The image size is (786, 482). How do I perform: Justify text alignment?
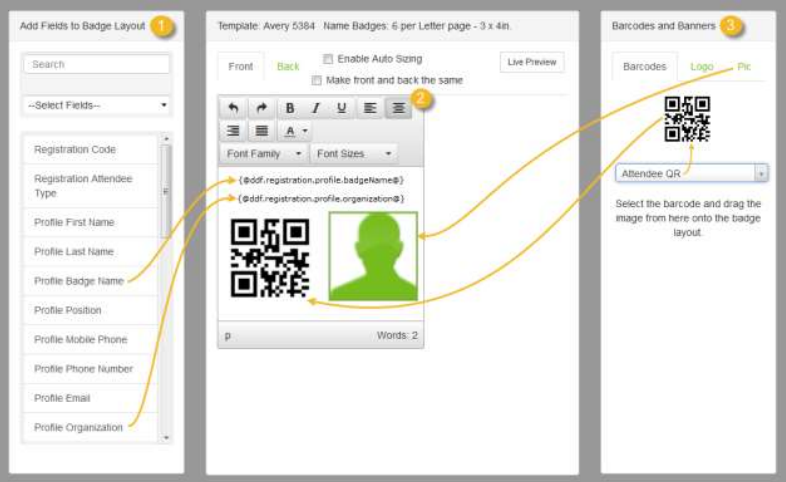click(x=261, y=131)
